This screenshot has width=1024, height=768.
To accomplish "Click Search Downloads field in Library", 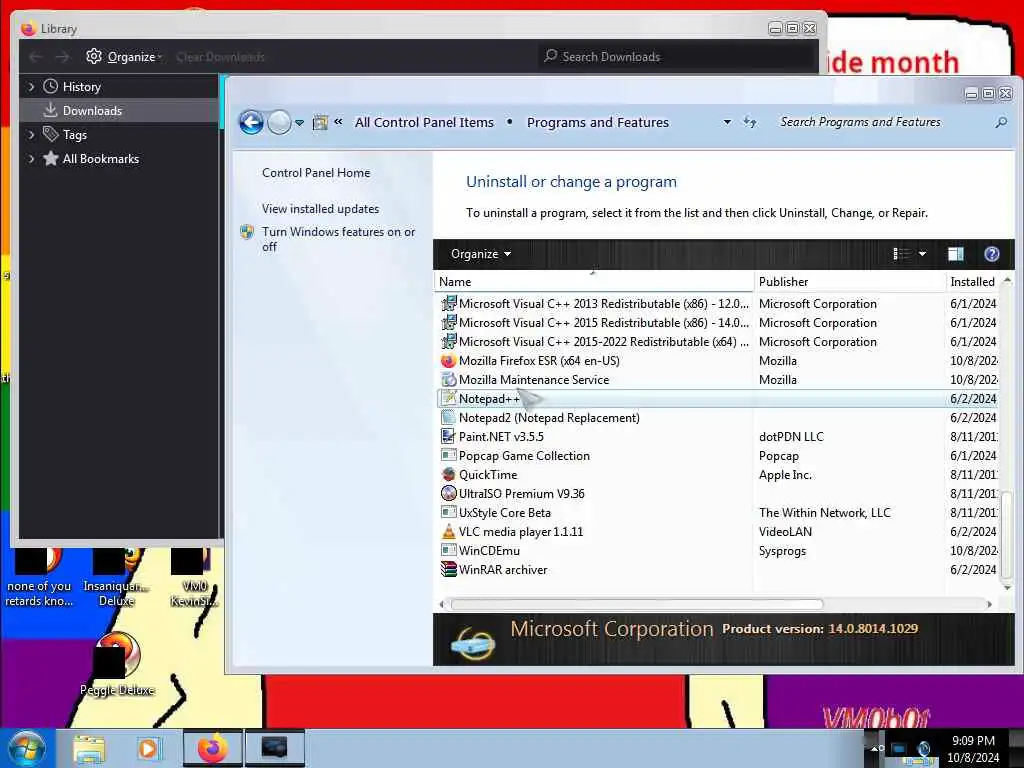I will click(x=677, y=57).
